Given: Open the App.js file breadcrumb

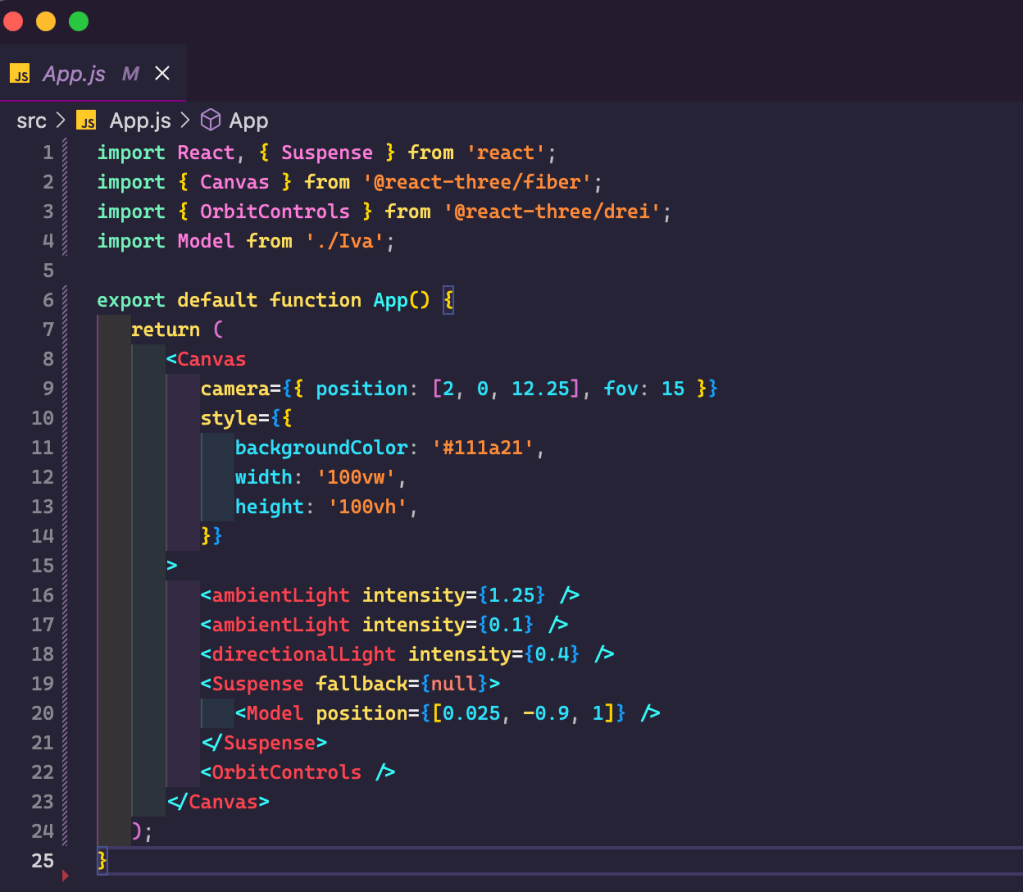Looking at the screenshot, I should (x=140, y=121).
